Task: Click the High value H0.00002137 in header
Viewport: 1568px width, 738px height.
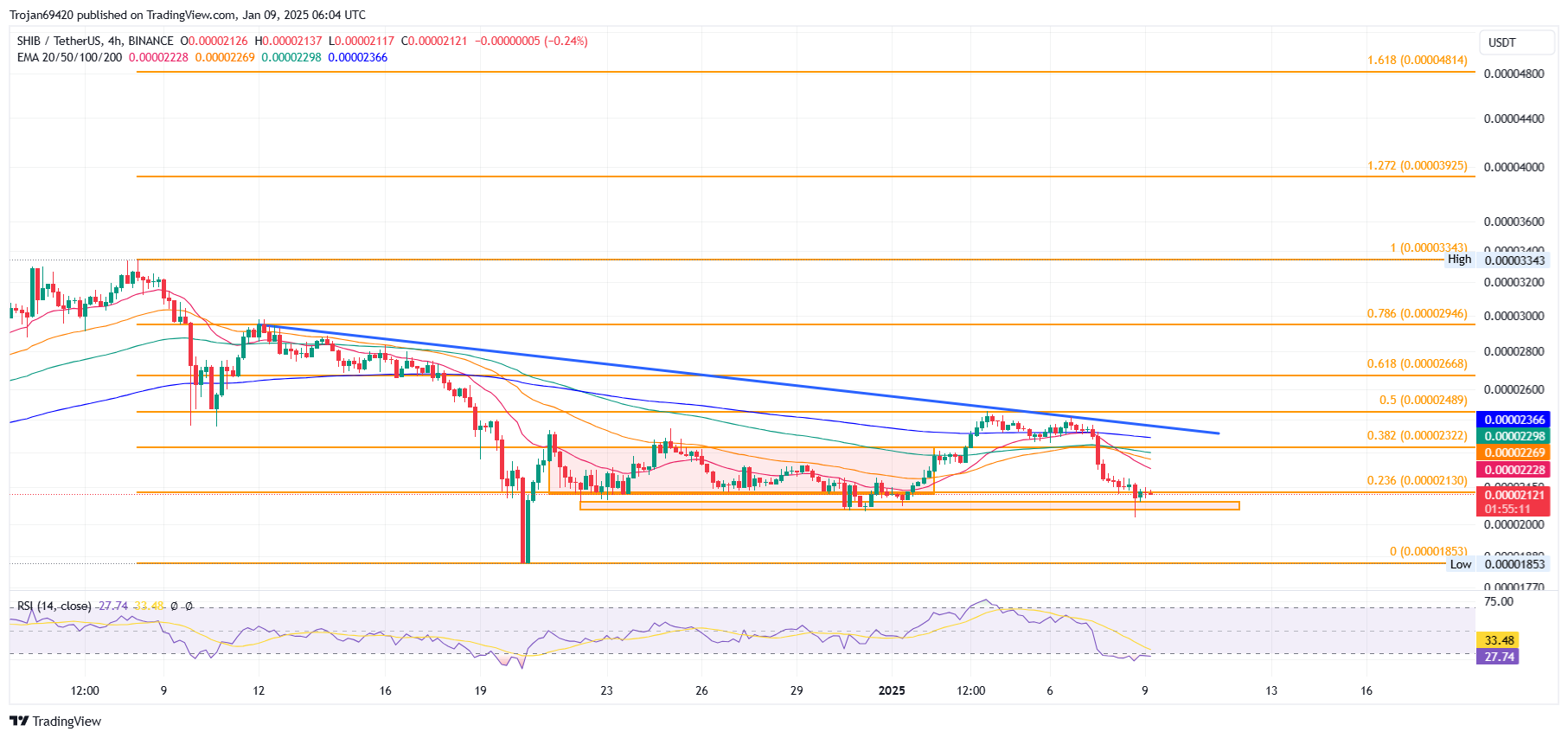Action: (x=288, y=41)
